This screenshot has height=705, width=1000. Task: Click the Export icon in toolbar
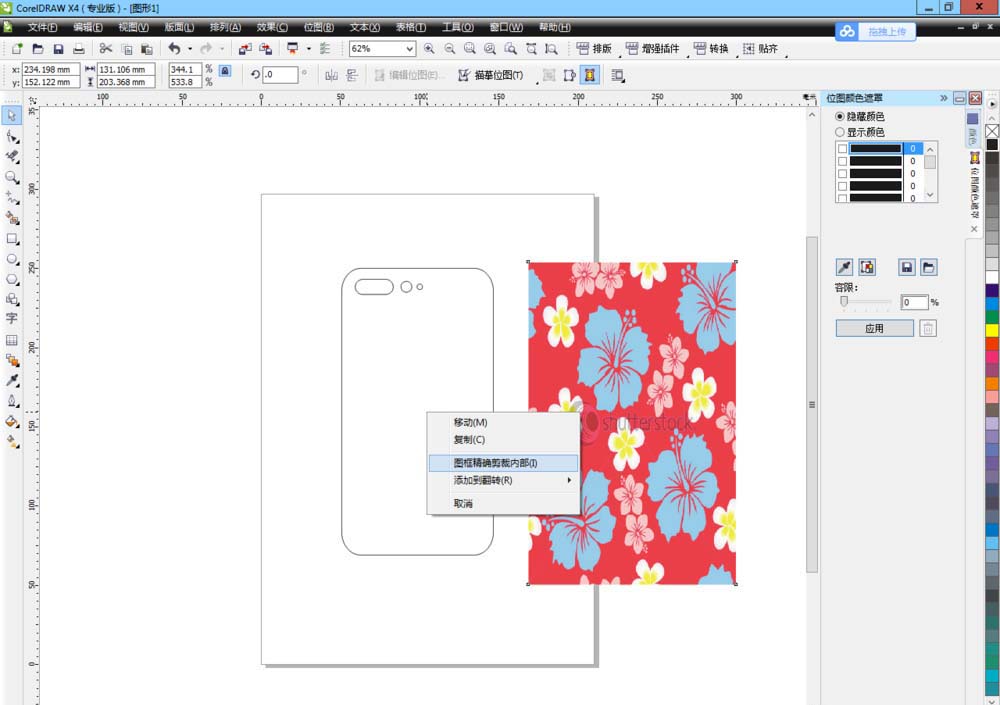265,48
